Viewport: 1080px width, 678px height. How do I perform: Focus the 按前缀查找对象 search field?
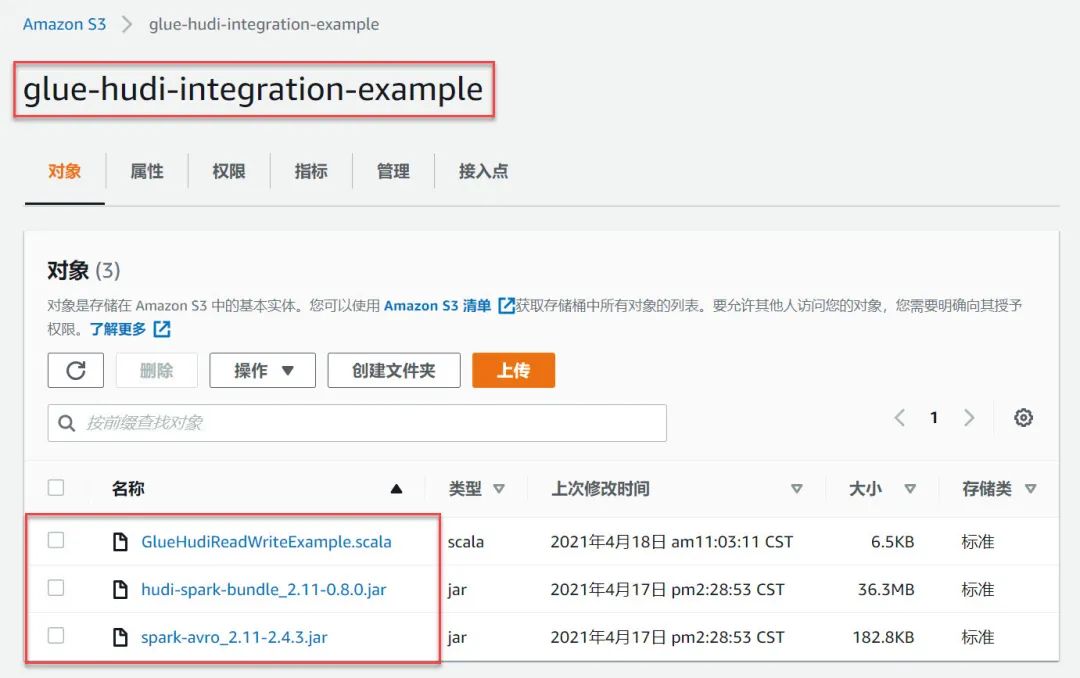[x=357, y=423]
